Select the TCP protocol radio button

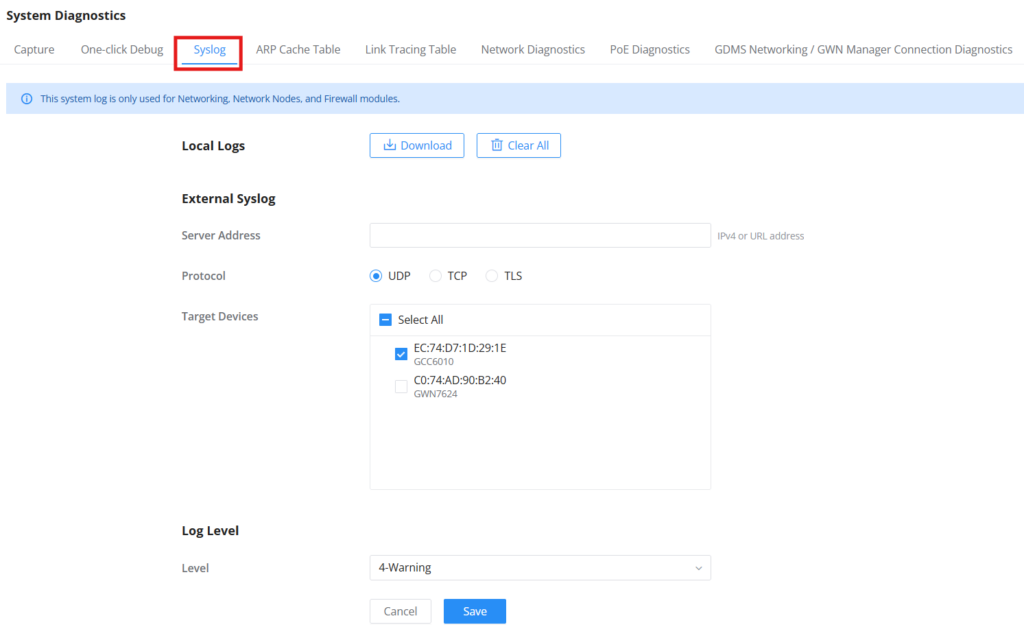(x=435, y=276)
